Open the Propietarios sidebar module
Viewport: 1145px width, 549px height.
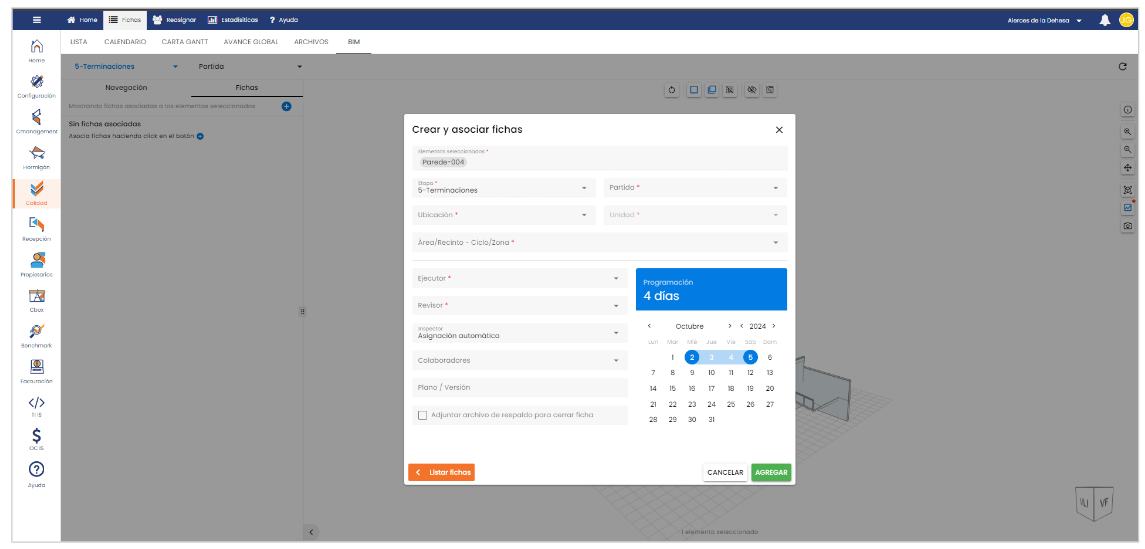click(x=36, y=263)
